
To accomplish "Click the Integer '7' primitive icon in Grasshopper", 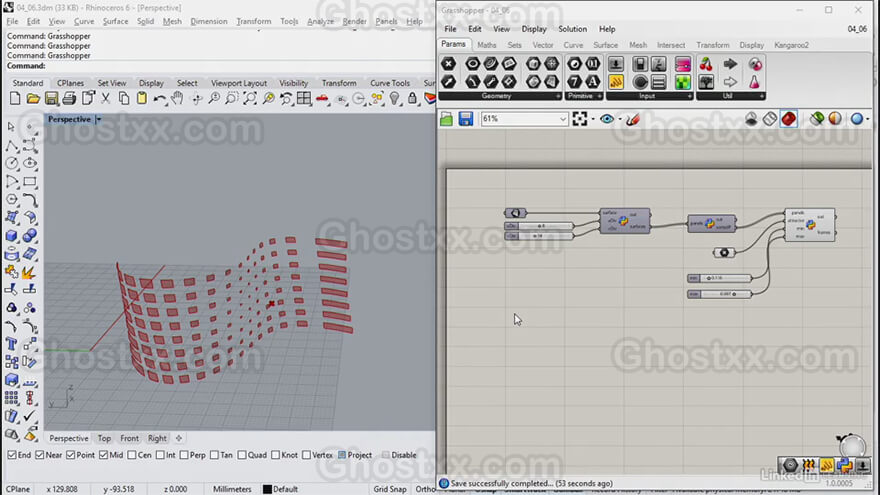I will click(x=574, y=82).
